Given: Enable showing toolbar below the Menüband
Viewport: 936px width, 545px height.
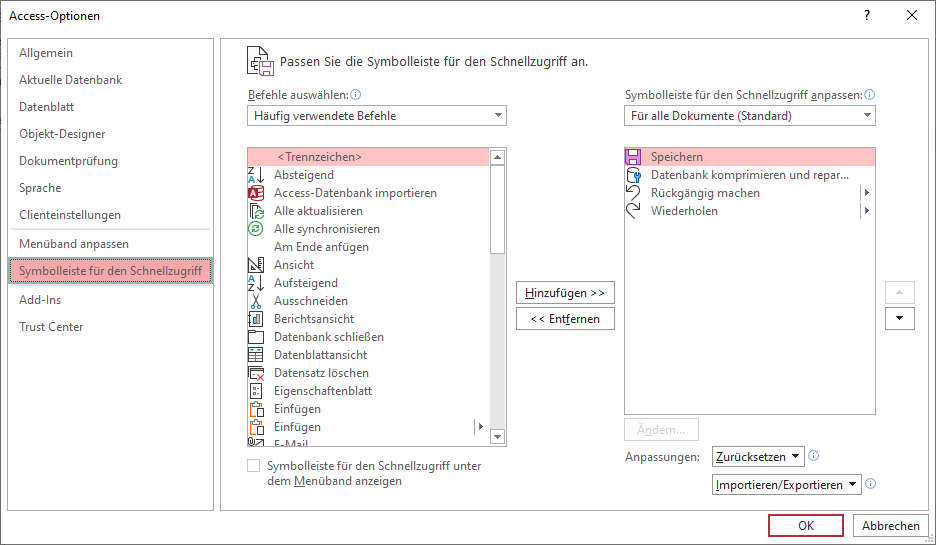Looking at the screenshot, I should [x=254, y=466].
